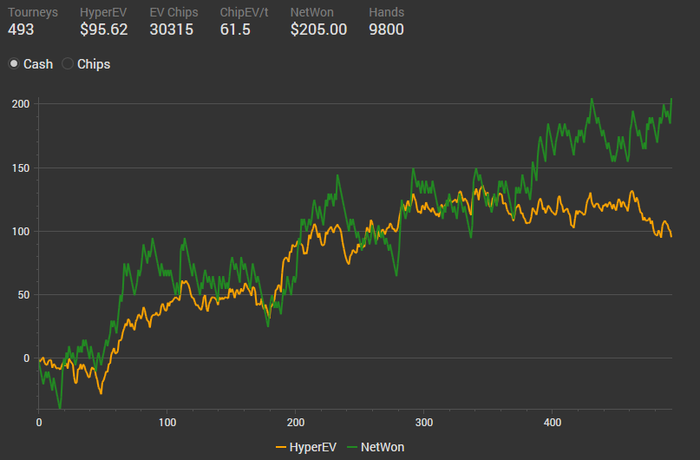Image resolution: width=700 pixels, height=460 pixels.
Task: Click the NetWon value $205.00
Action: pos(318,29)
